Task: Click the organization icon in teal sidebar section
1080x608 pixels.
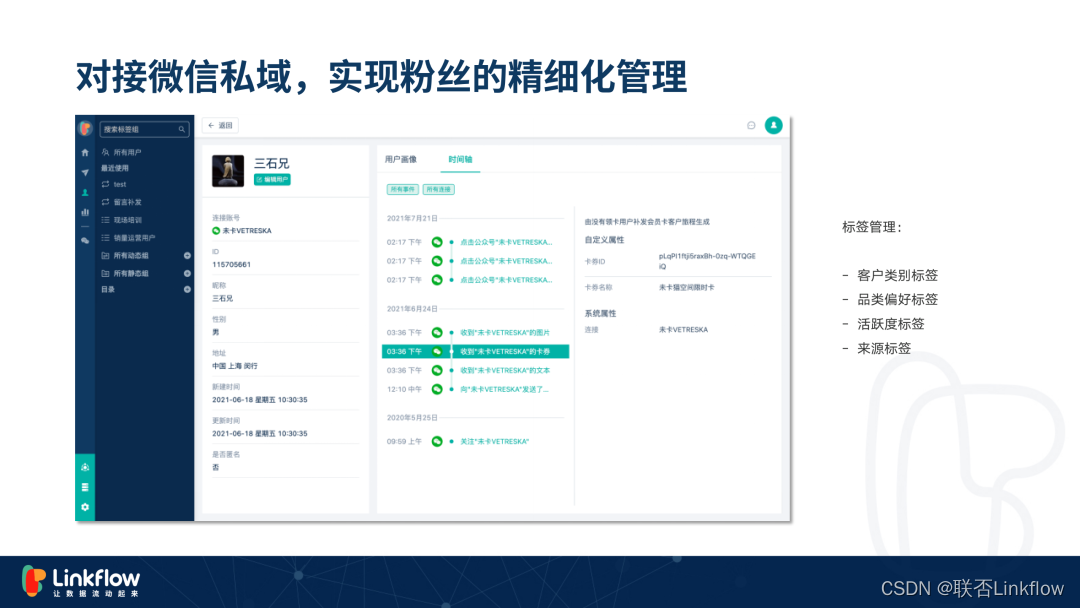Action: coord(85,467)
